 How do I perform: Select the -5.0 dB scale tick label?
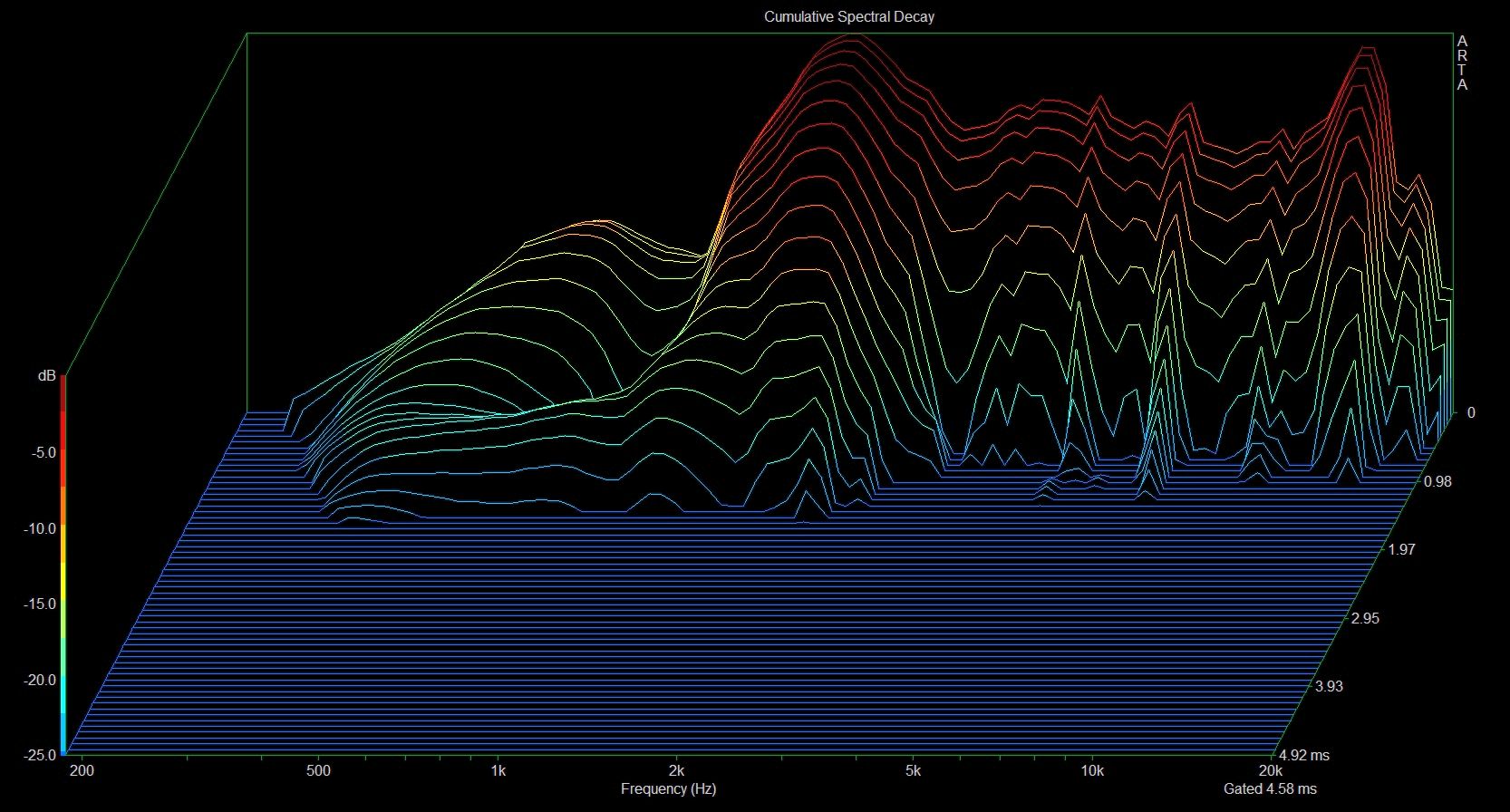pos(43,452)
